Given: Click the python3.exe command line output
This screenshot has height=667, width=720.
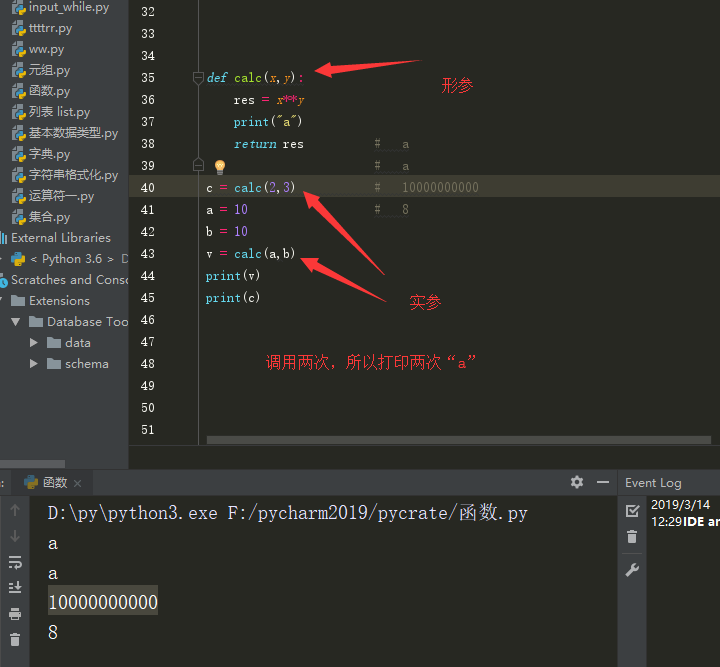Looking at the screenshot, I should coord(288,513).
